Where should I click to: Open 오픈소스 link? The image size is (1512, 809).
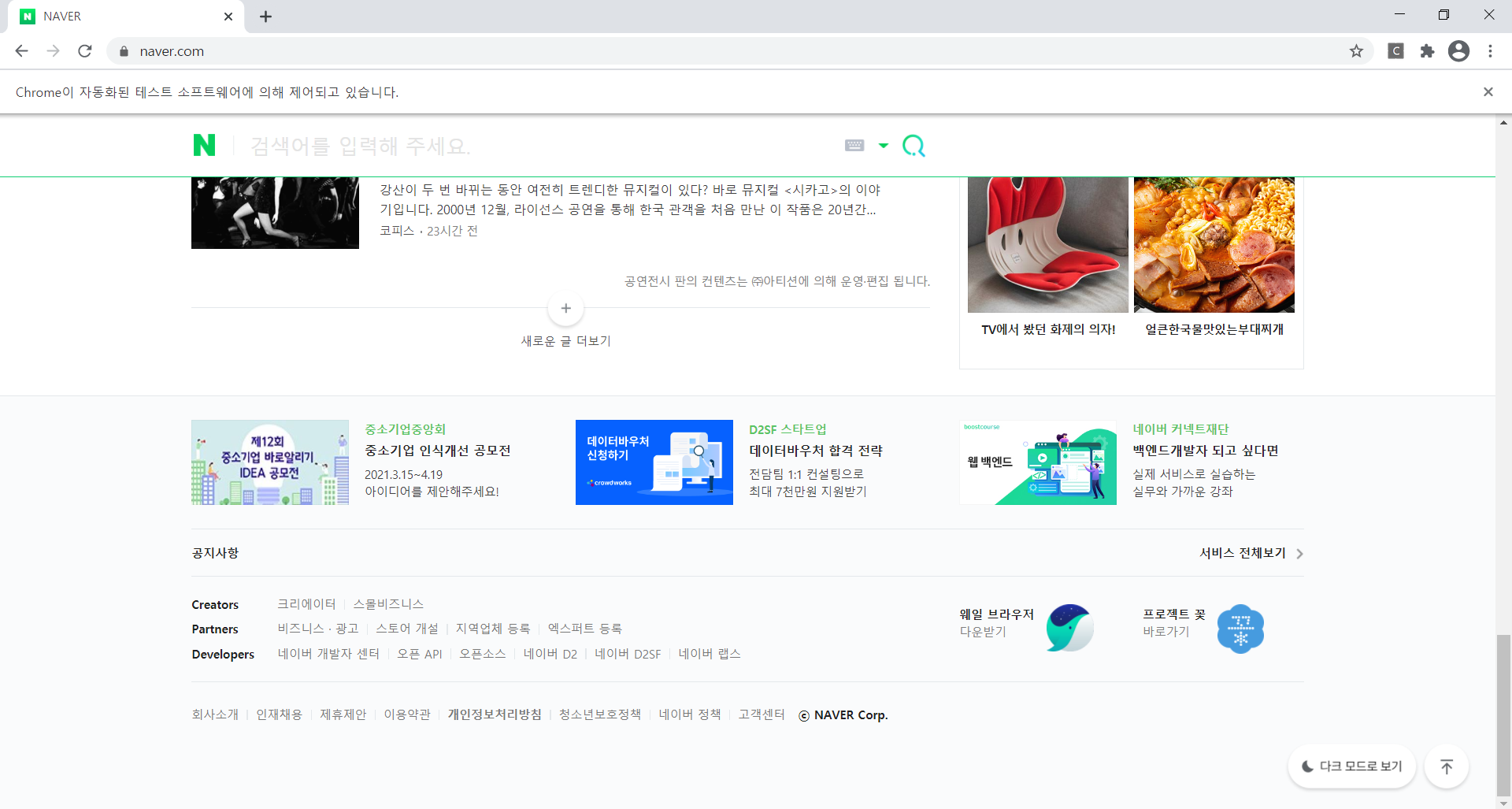483,654
